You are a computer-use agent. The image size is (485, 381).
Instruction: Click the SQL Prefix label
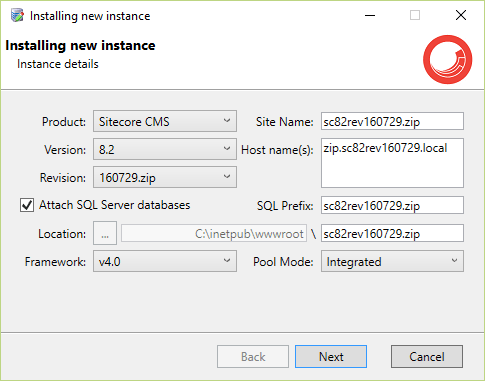[x=285, y=206]
